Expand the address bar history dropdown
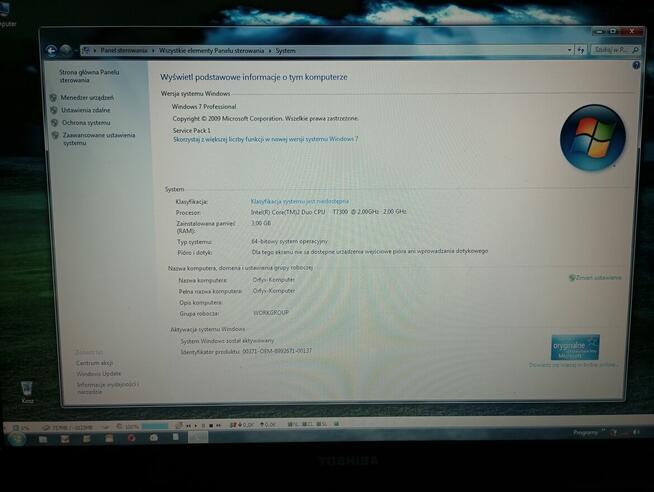 pyautogui.click(x=569, y=50)
